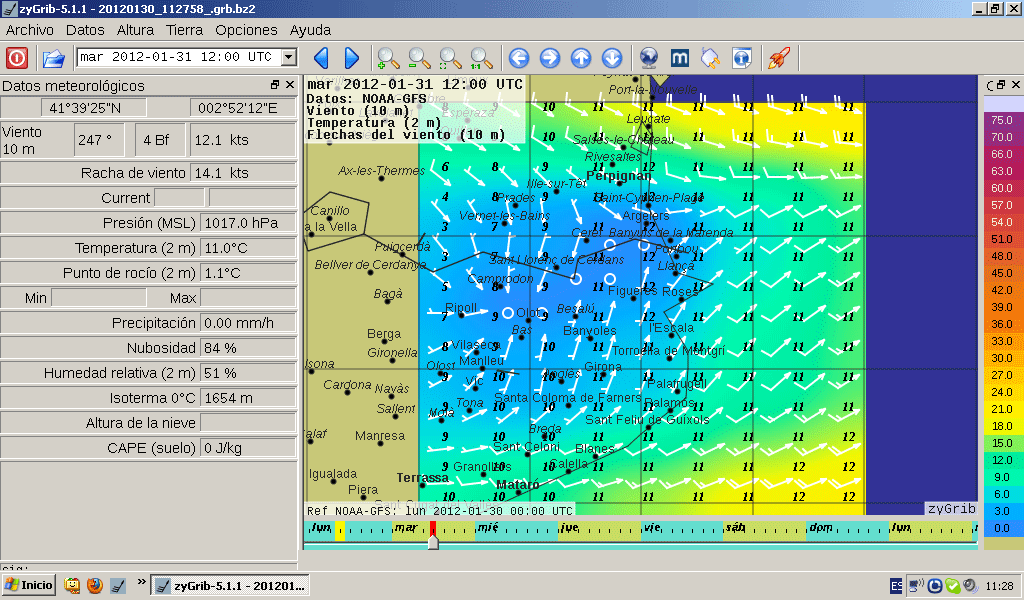The height and width of the screenshot is (600, 1024).
Task: Go to previous forecast time step
Action: 321,58
